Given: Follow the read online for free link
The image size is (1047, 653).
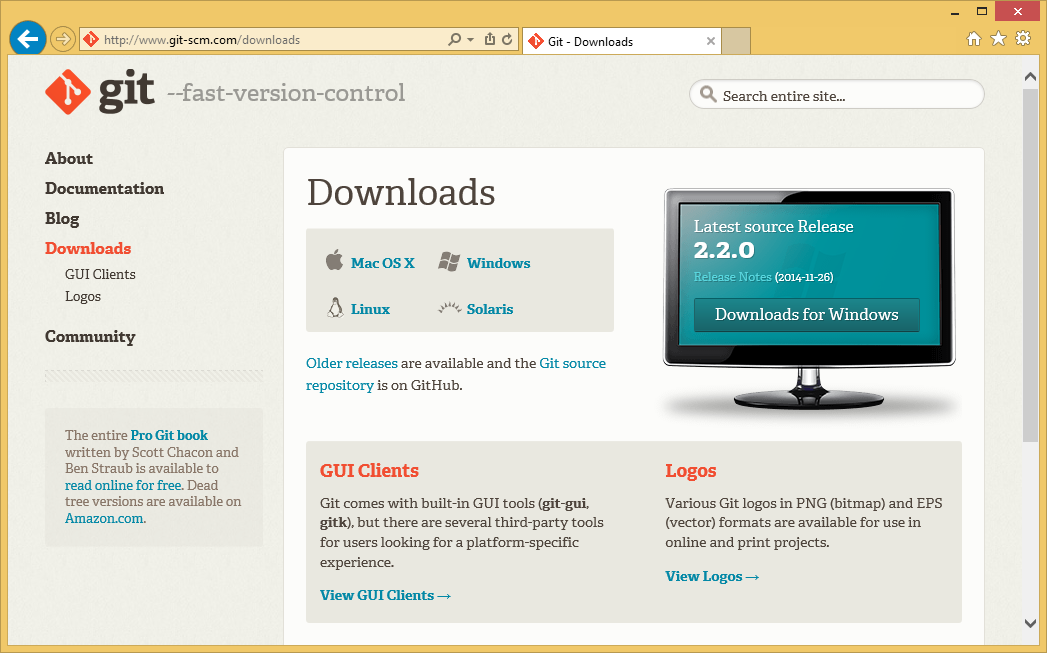Looking at the screenshot, I should tap(123, 485).
